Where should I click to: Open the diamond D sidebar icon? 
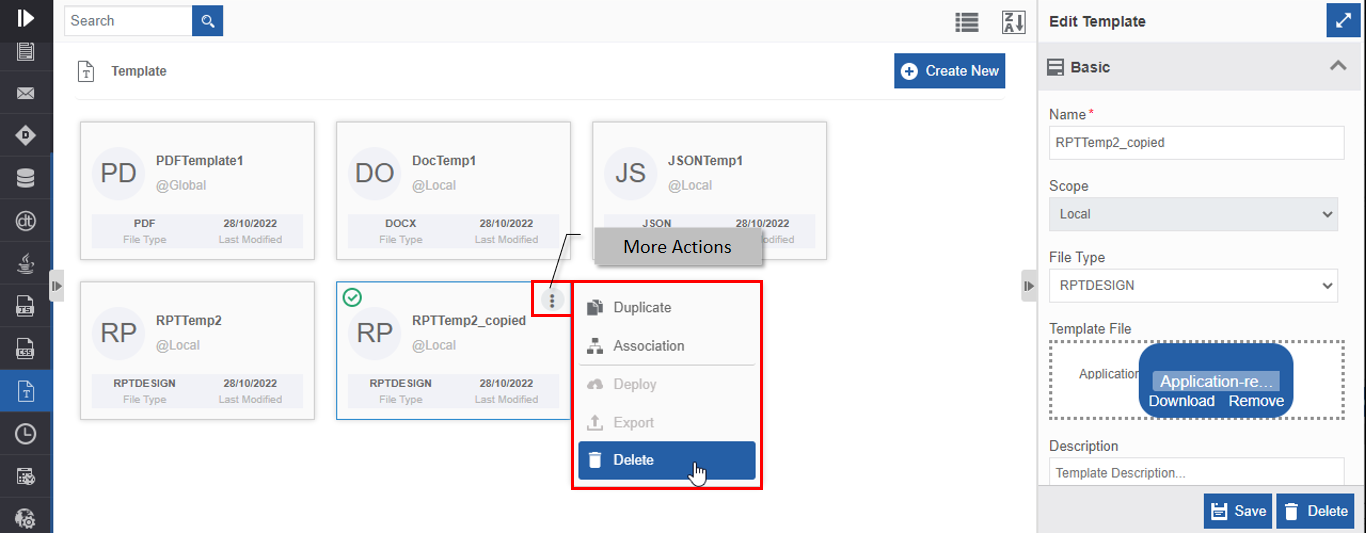[26, 135]
